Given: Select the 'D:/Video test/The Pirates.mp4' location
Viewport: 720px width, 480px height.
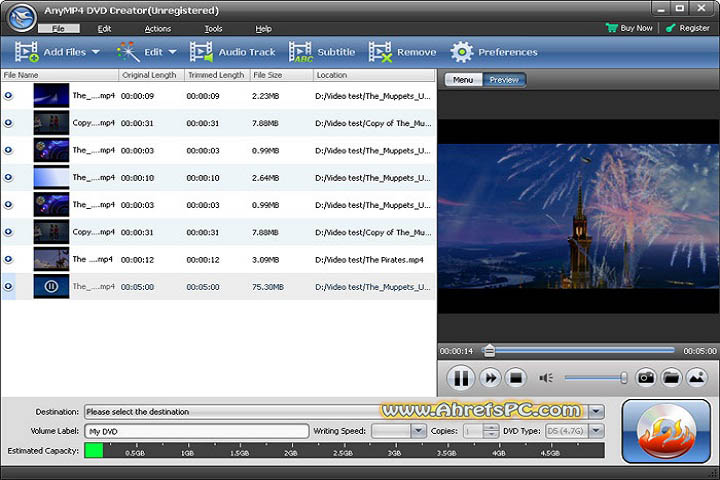Looking at the screenshot, I should pyautogui.click(x=369, y=260).
